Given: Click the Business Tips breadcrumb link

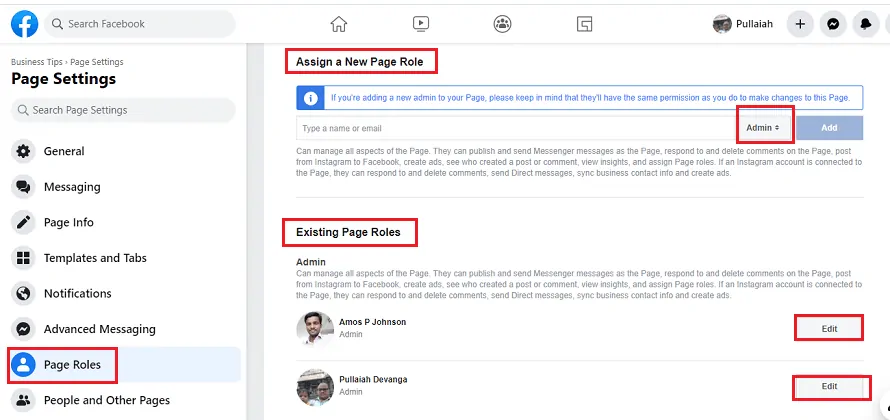Looking at the screenshot, I should pos(37,61).
